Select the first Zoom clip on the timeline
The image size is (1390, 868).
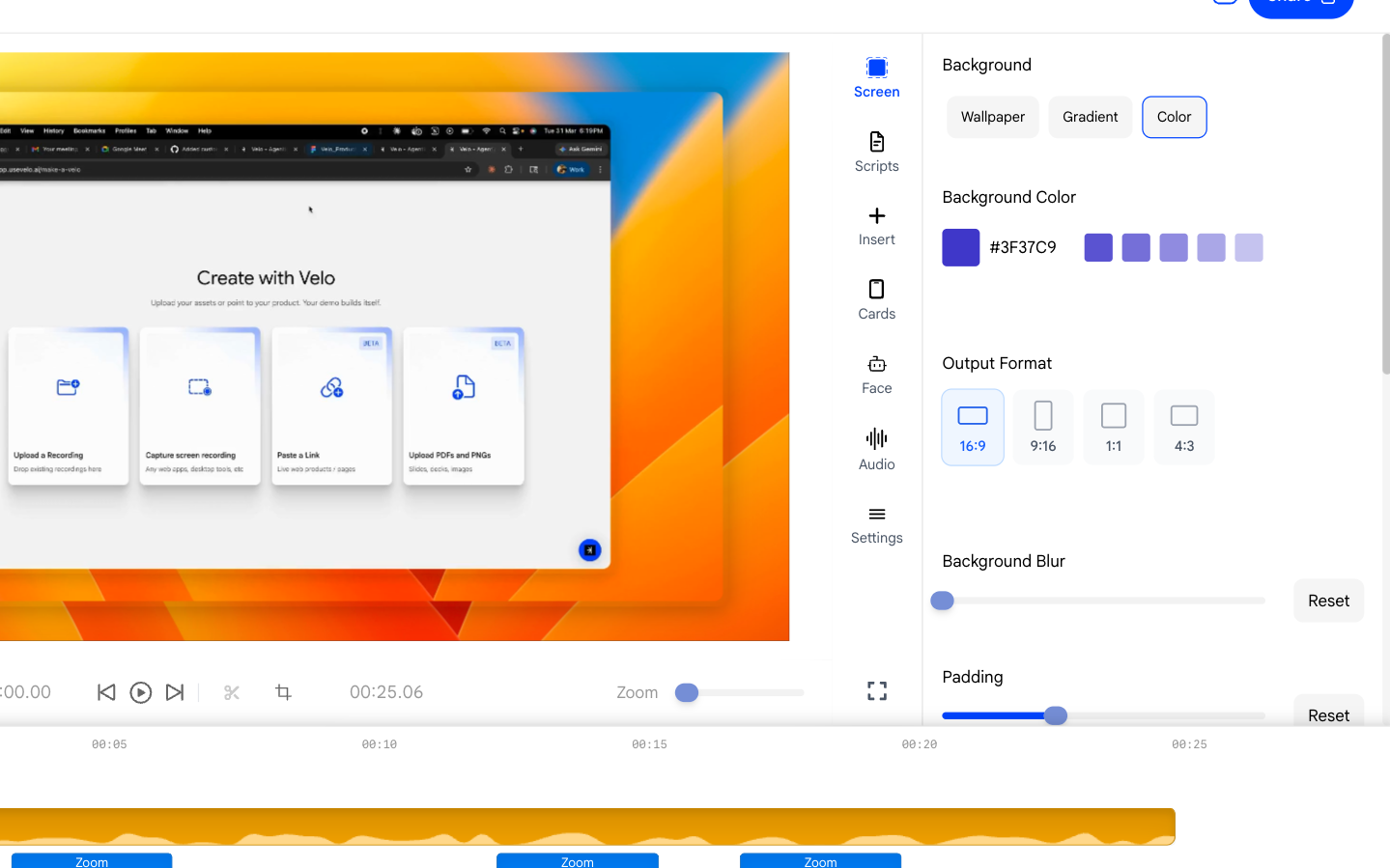pos(92,860)
